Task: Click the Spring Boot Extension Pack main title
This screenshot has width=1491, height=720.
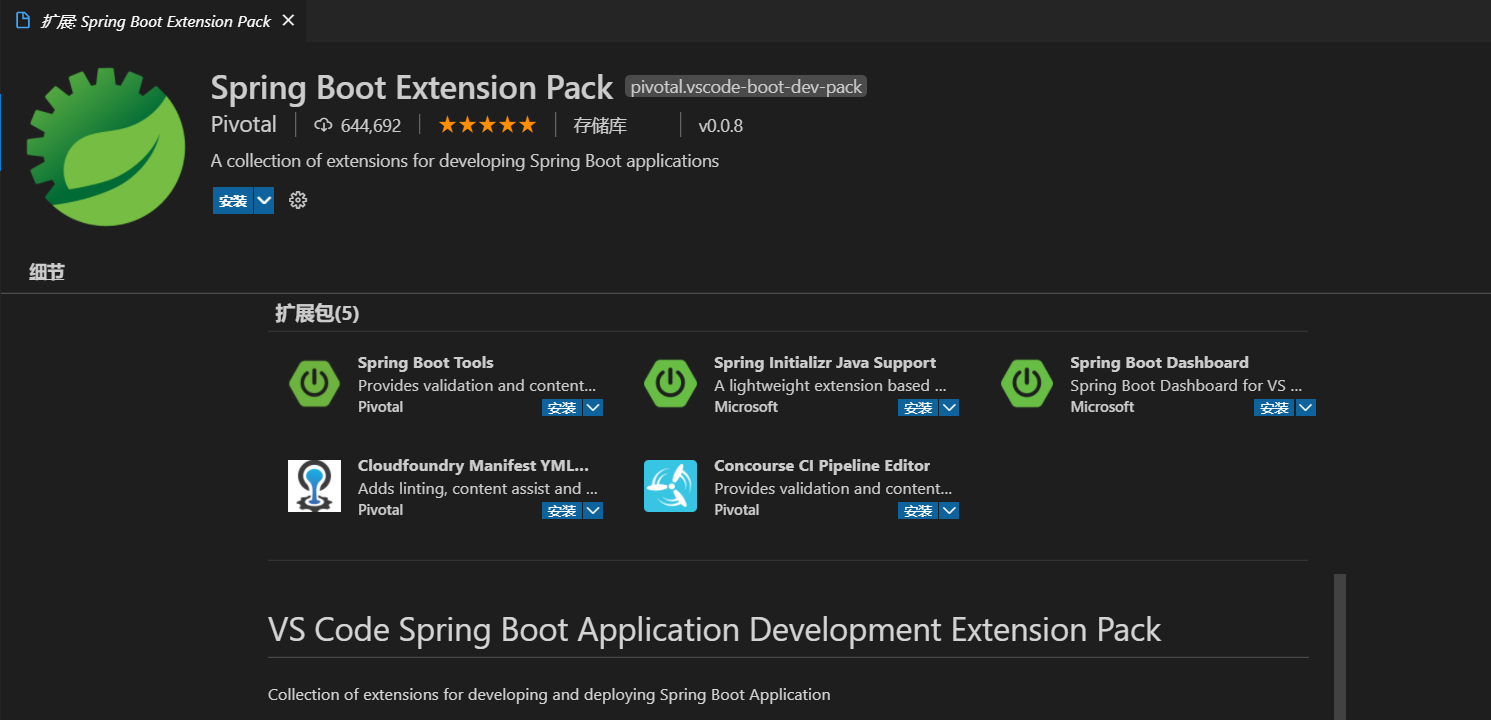Action: (412, 88)
